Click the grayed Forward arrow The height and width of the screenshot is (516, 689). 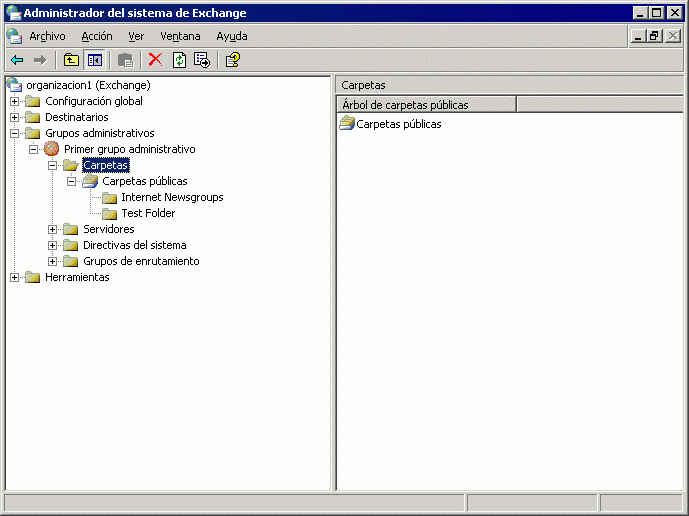click(40, 60)
